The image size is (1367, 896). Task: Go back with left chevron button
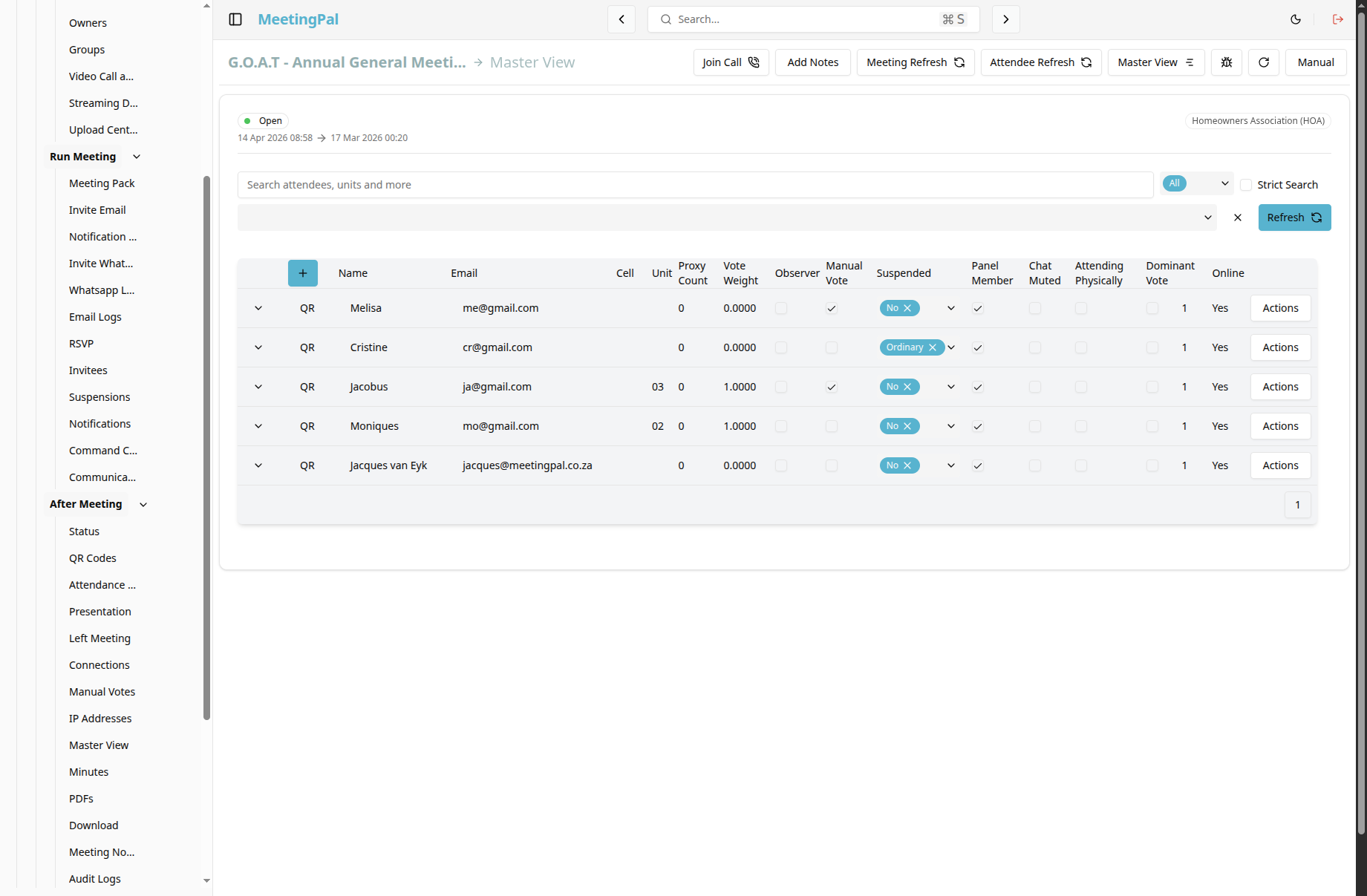click(x=621, y=19)
